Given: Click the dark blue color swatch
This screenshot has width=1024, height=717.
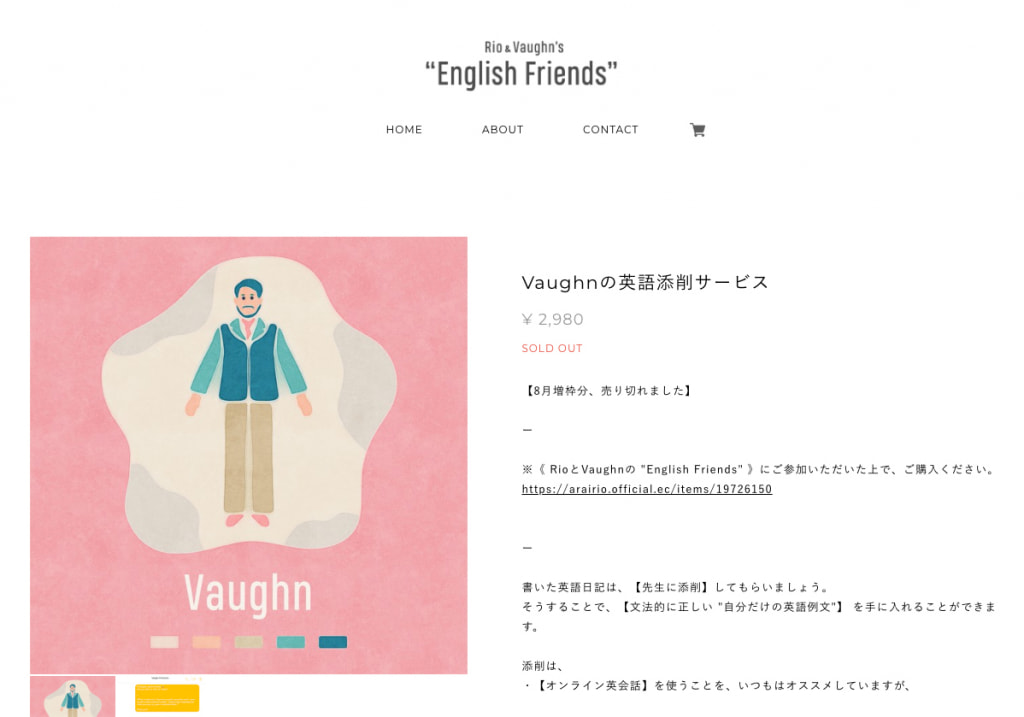Looking at the screenshot, I should 333,642.
